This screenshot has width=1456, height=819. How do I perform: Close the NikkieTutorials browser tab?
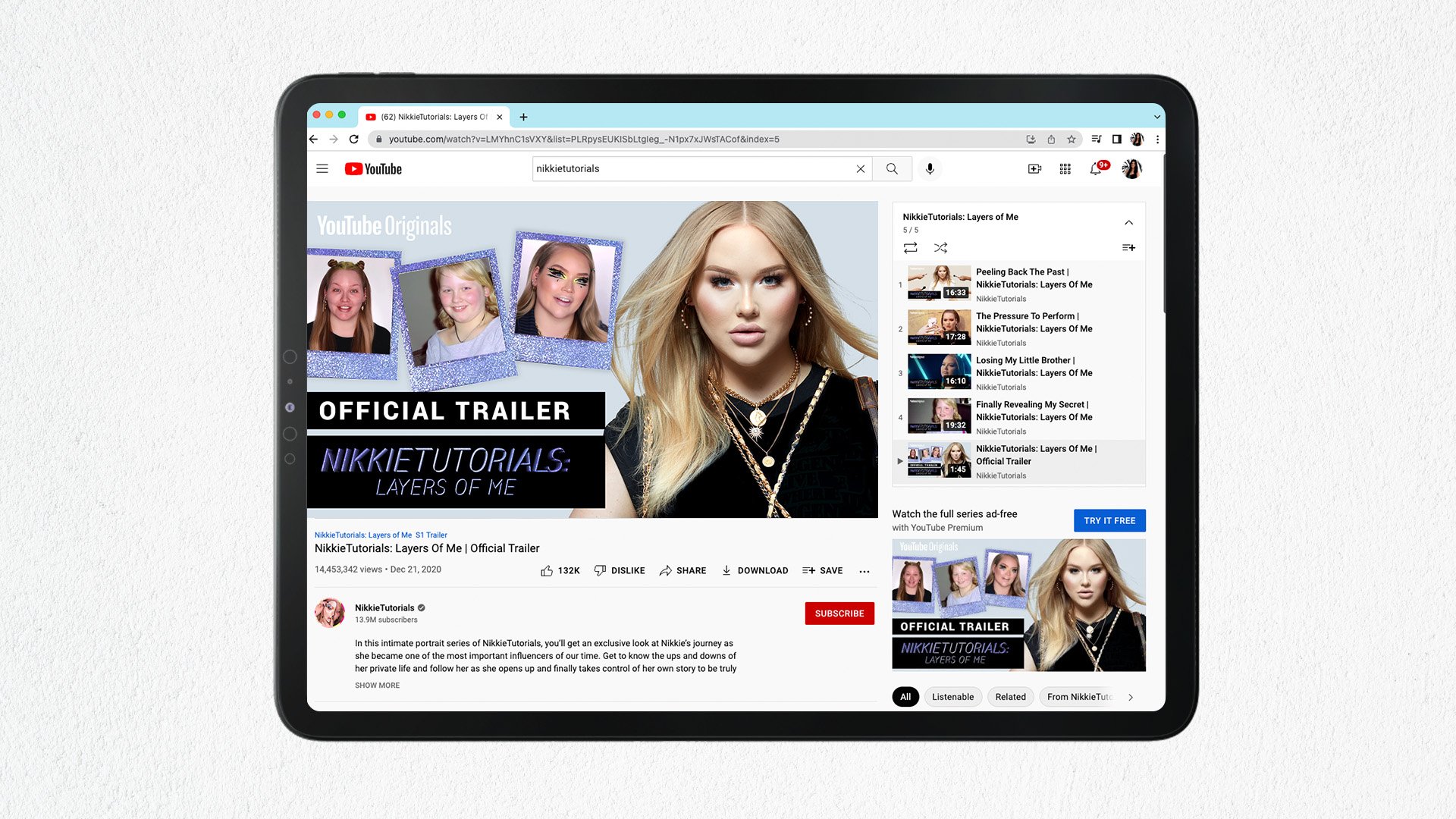point(499,117)
